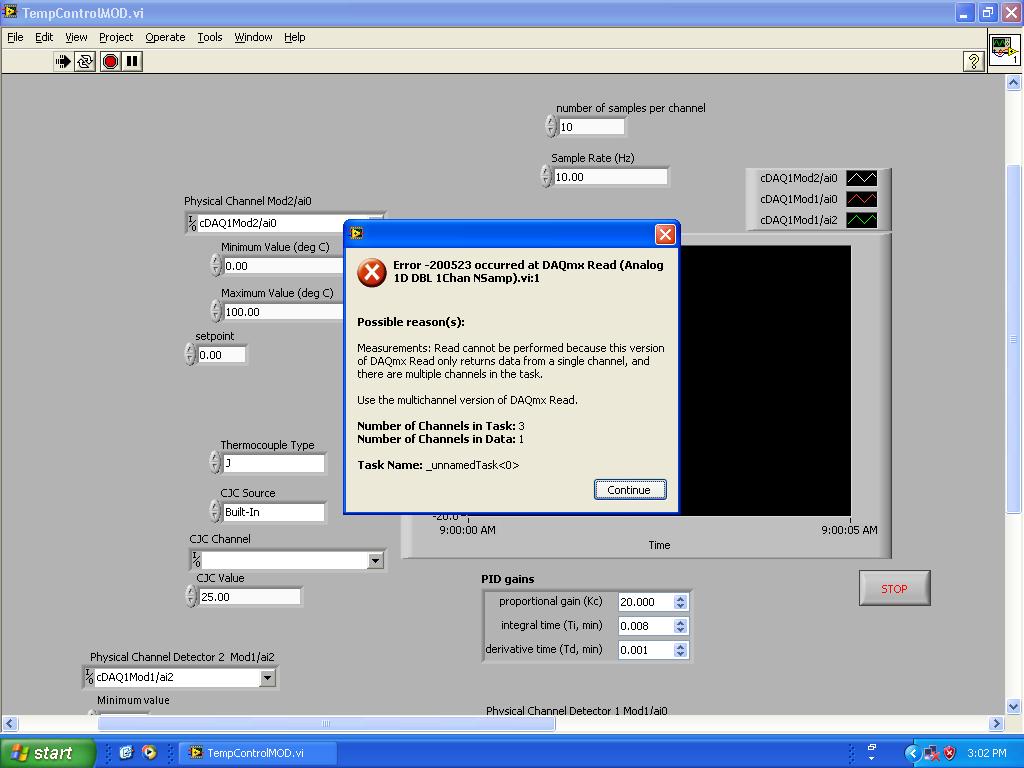This screenshot has height=768, width=1024.
Task: Click the network tray icon
Action: click(931, 753)
